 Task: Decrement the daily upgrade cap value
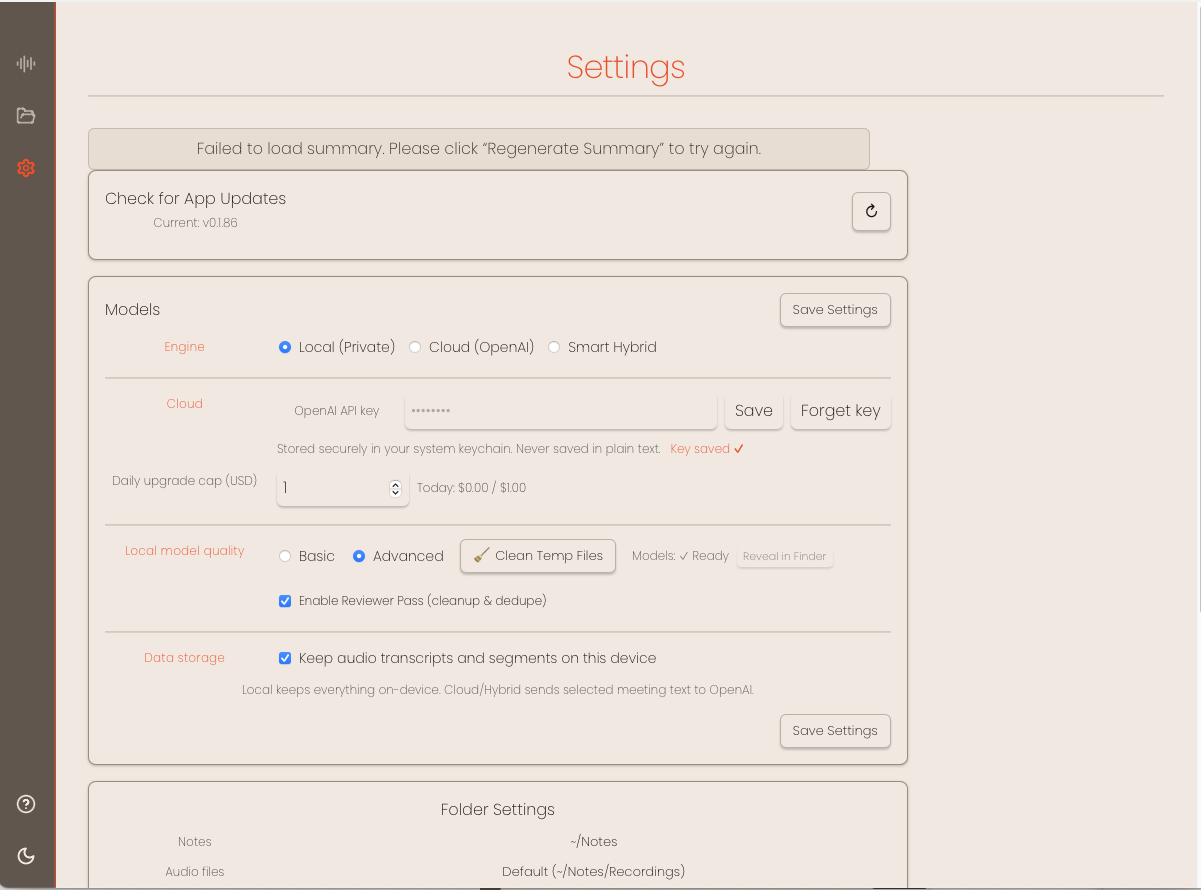coord(395,492)
